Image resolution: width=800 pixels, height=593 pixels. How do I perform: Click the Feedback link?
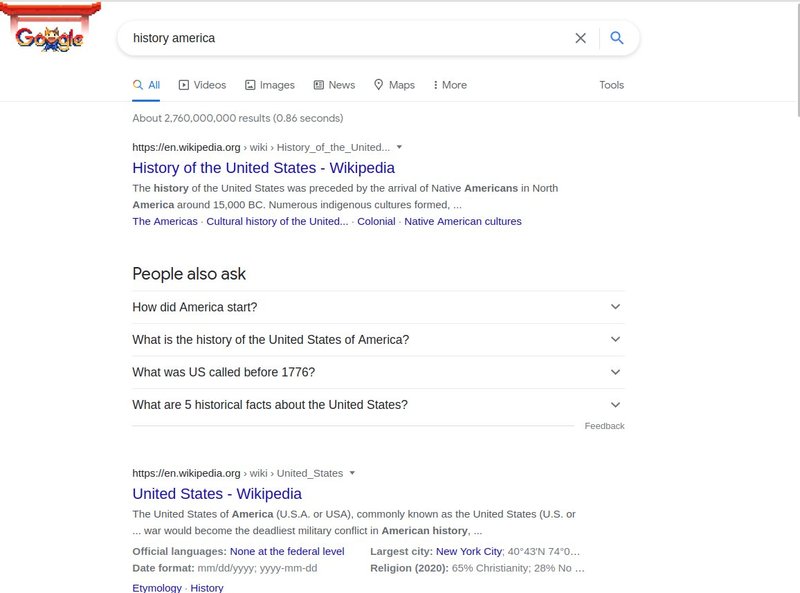[604, 426]
